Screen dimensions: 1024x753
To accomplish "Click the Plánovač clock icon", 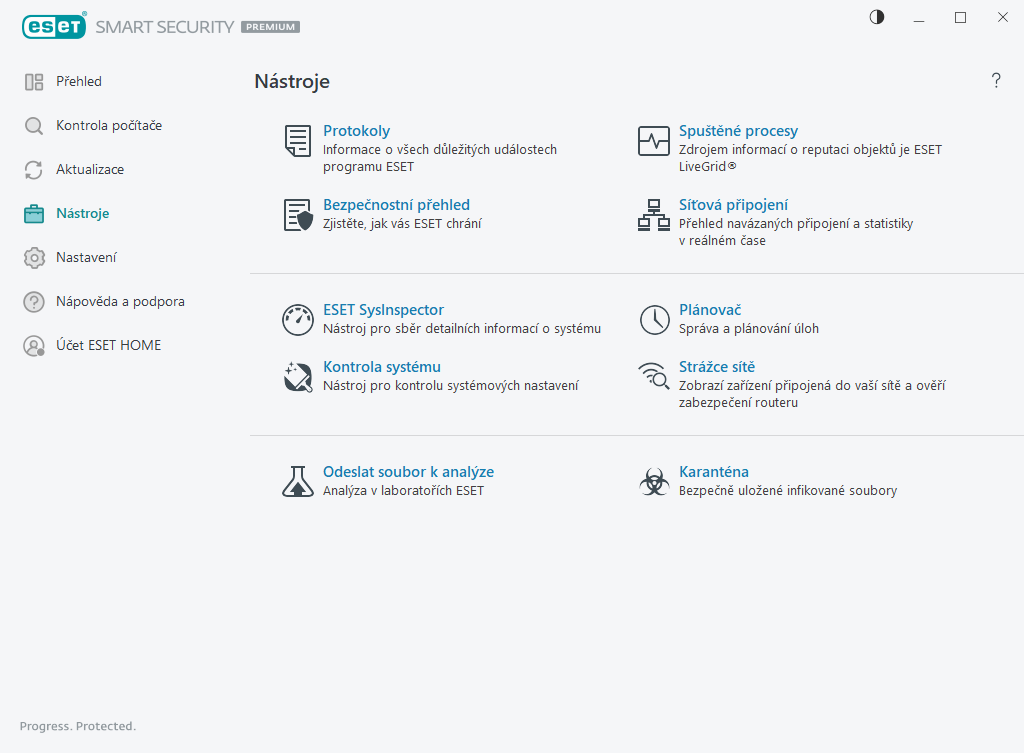I will click(x=654, y=320).
